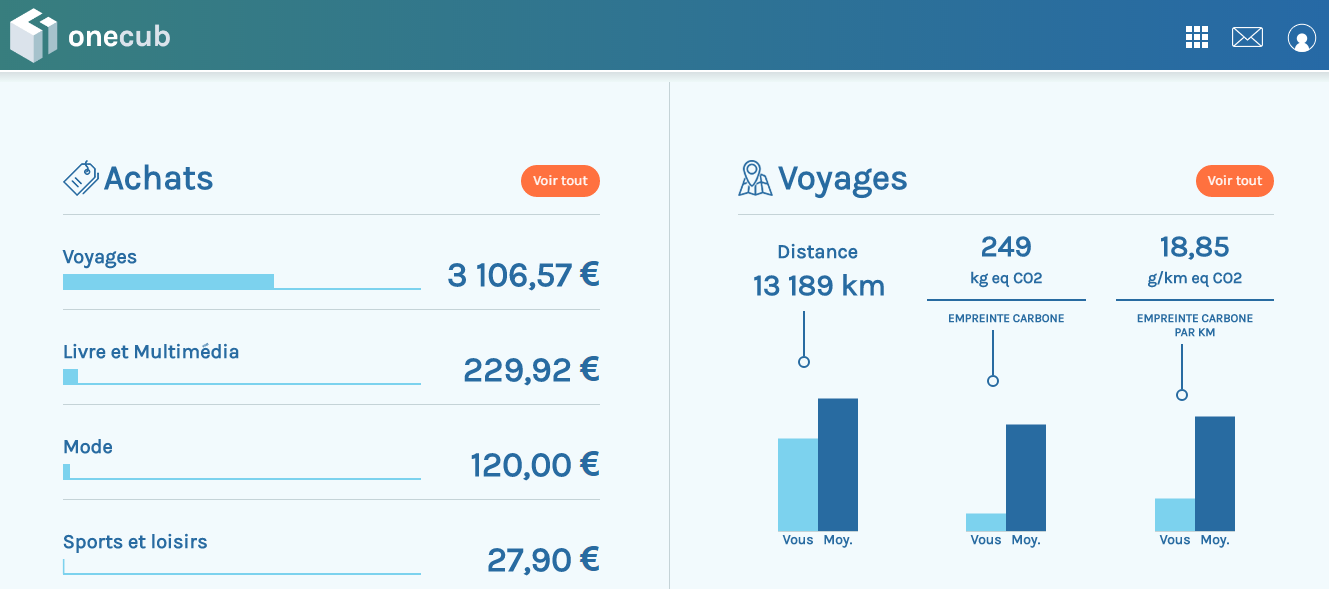This screenshot has width=1329, height=589.
Task: Click the dark Moy. bar in the Distance chart
Action: click(x=838, y=465)
